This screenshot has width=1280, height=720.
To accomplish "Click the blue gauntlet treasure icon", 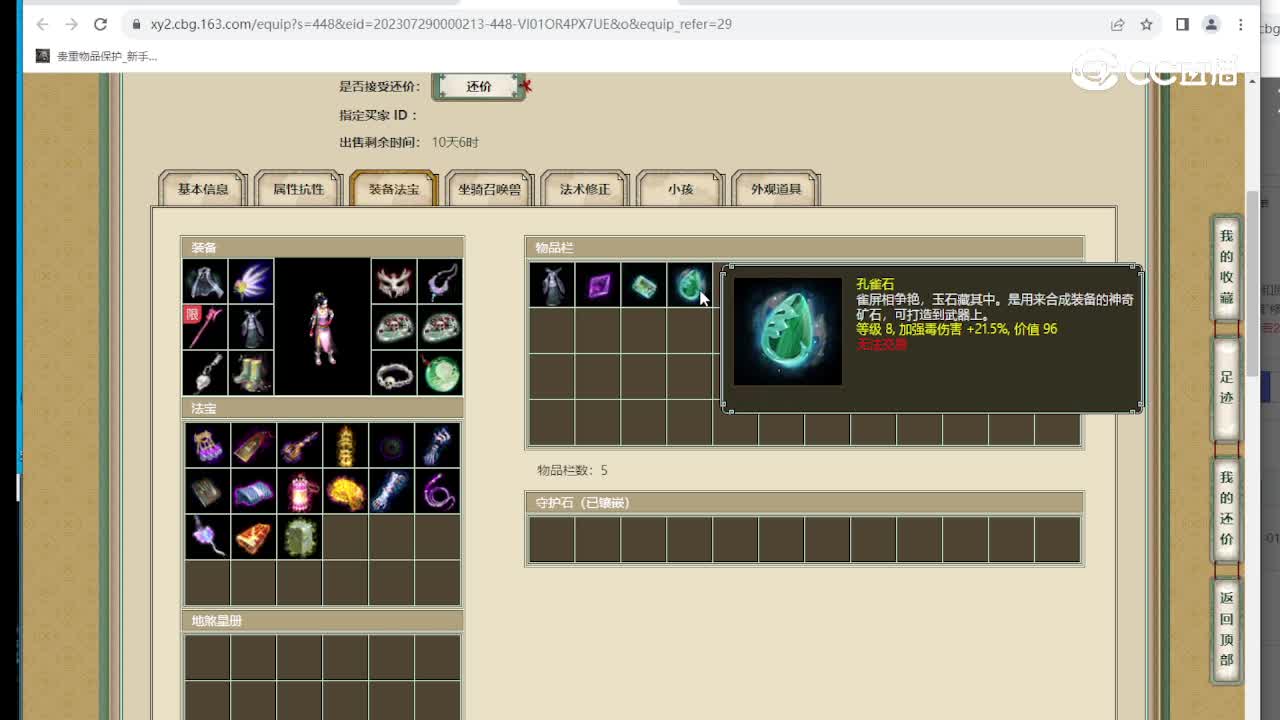I will (437, 445).
